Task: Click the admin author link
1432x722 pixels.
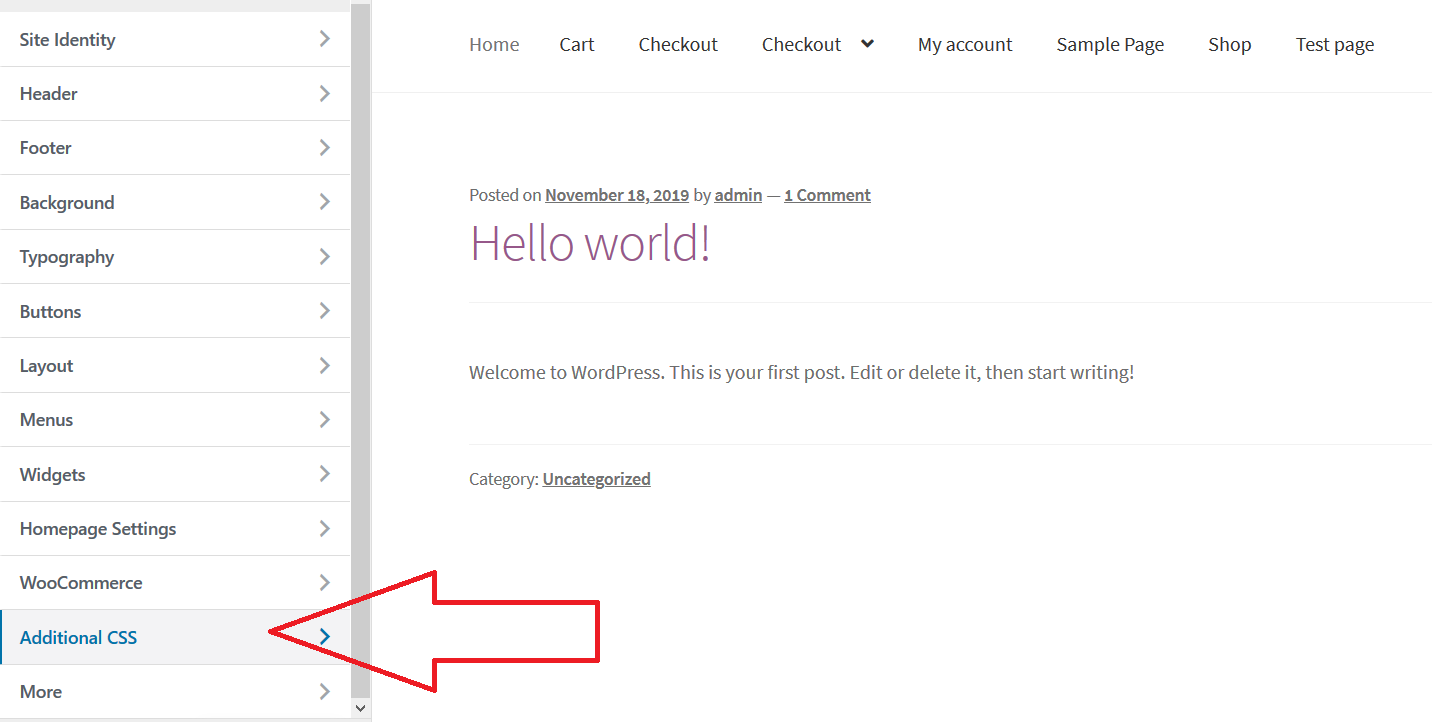Action: (738, 195)
